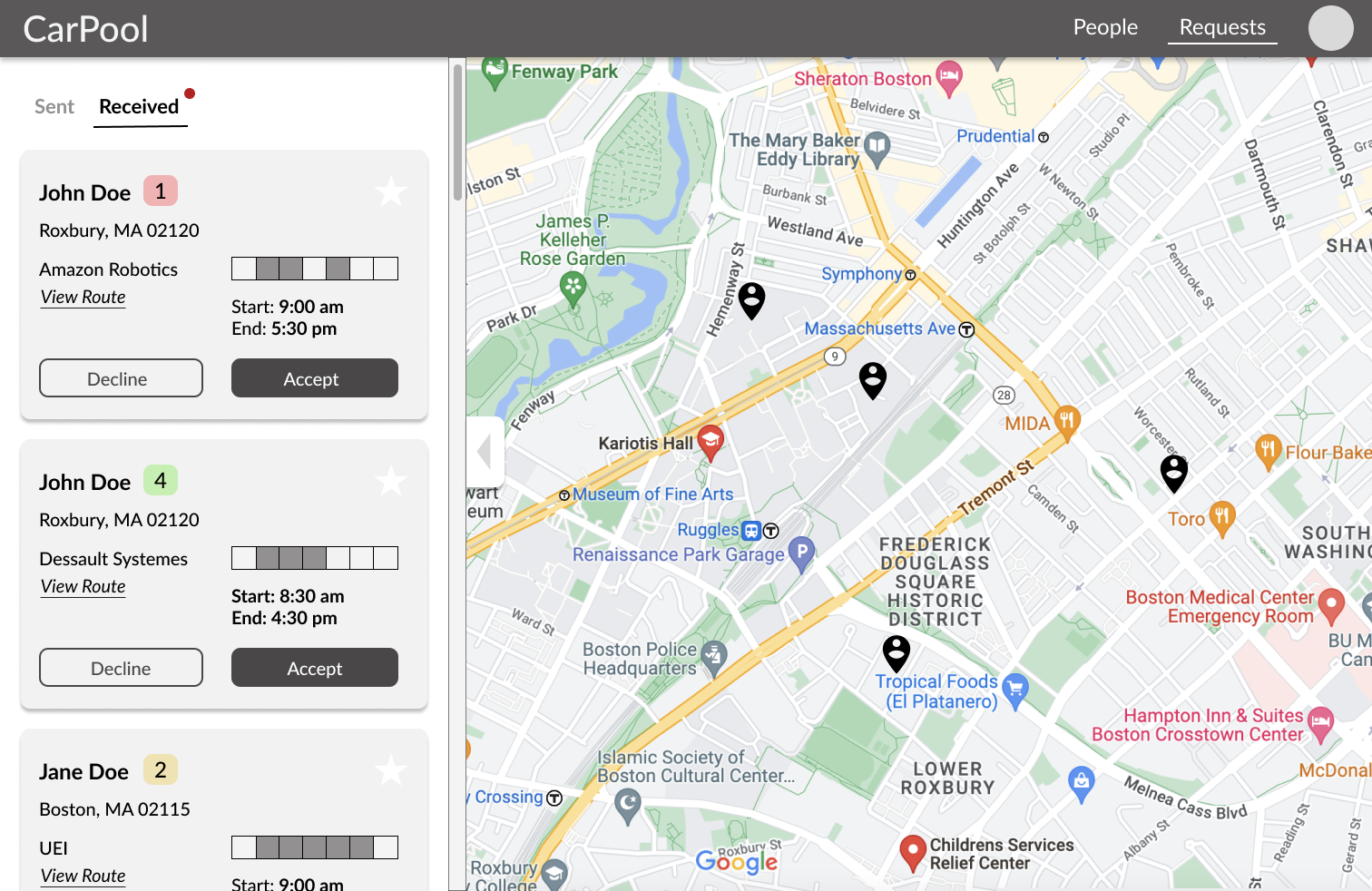Click the BU Medical transit marker
Viewport: 1372px width, 891px height.
coord(1368,606)
